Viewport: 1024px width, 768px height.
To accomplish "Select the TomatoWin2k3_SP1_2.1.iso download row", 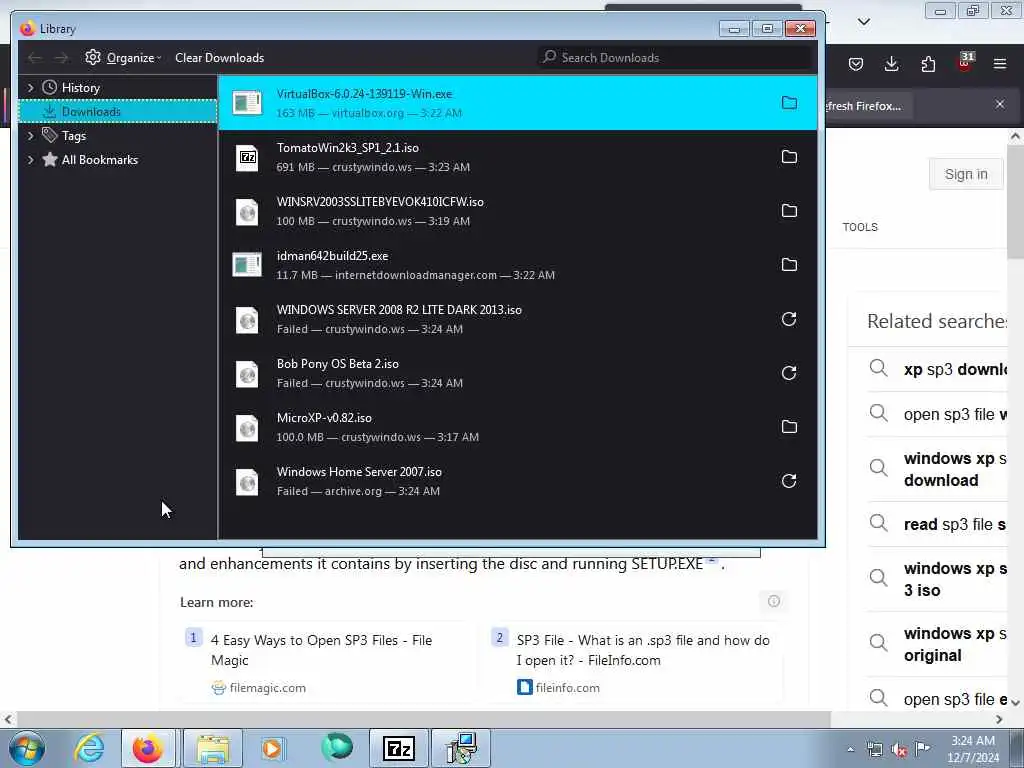I will (517, 157).
